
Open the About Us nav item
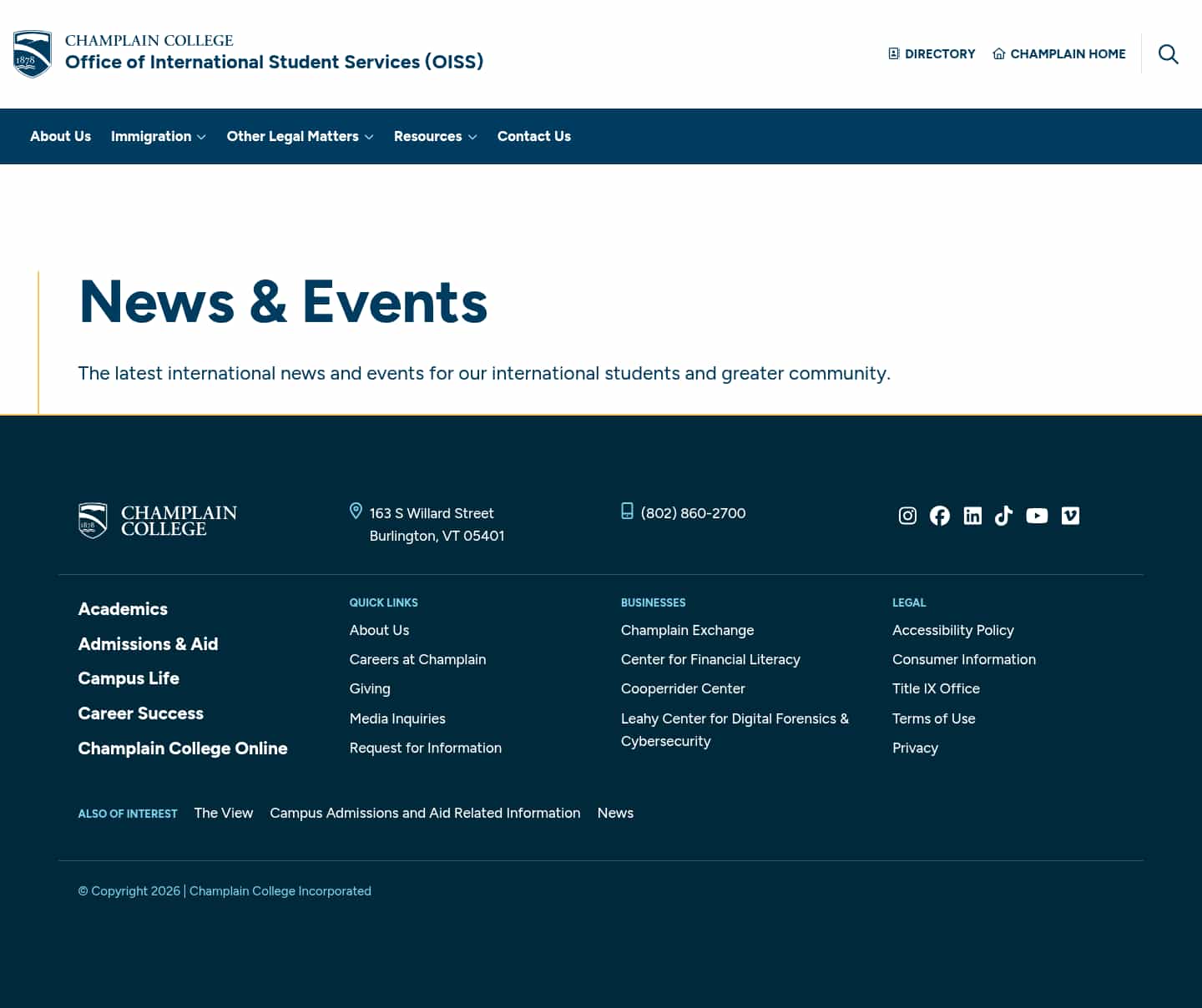(60, 136)
